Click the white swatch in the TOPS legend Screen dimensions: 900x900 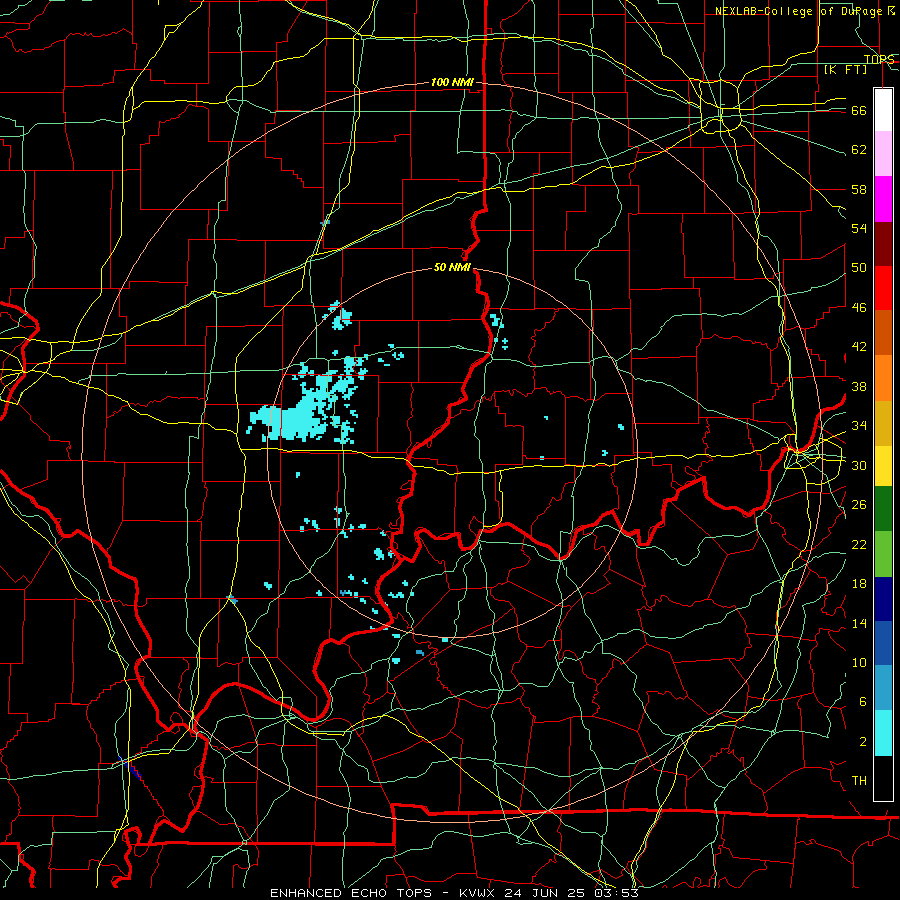tap(883, 110)
